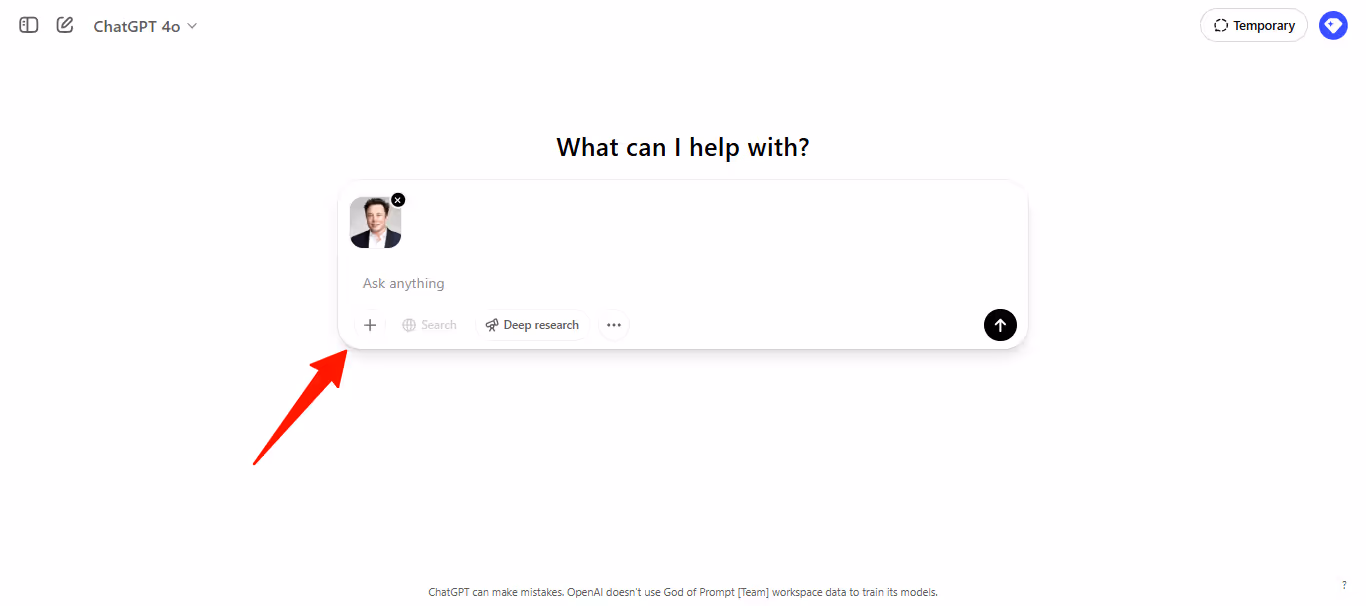Start a new chat with pencil icon
The image size is (1366, 606).
click(65, 25)
